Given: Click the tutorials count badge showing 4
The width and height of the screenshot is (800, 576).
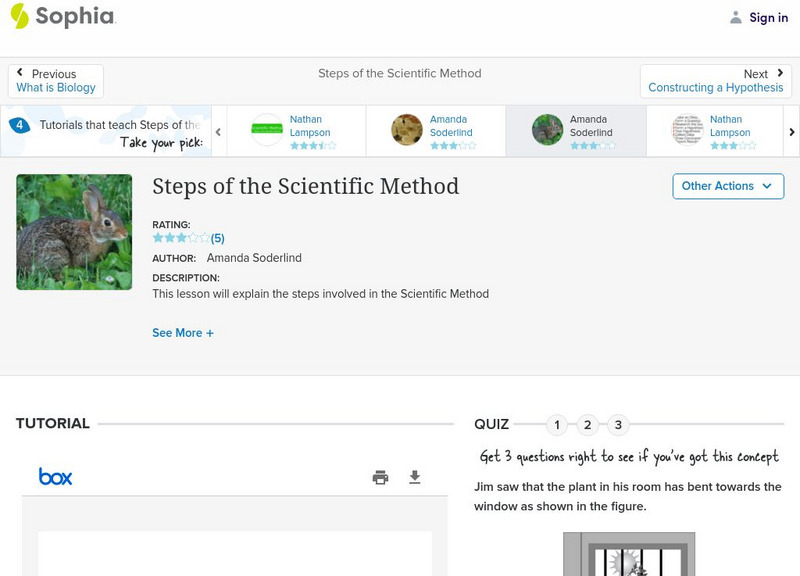Looking at the screenshot, I should (19, 125).
